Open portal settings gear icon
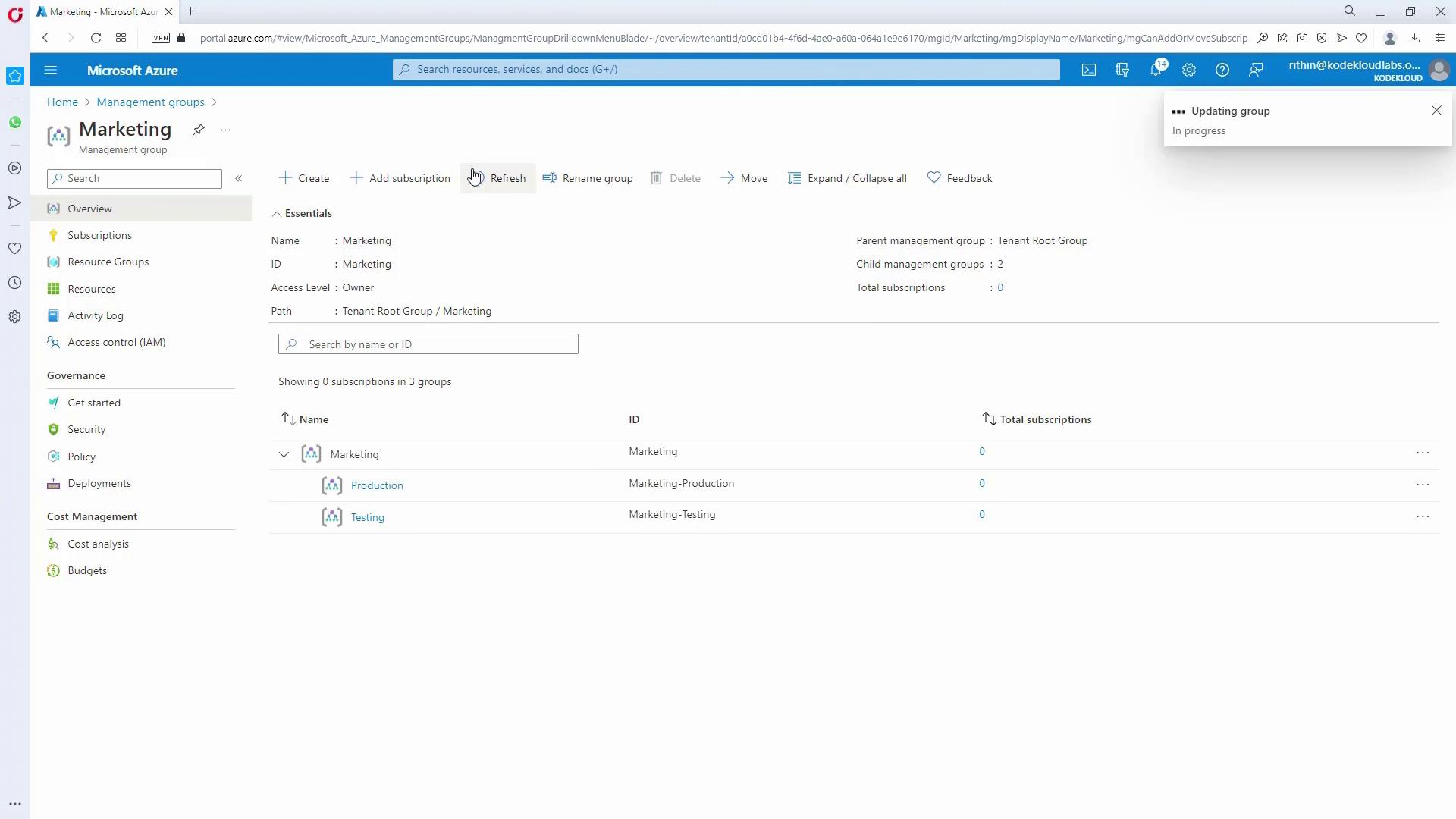Image resolution: width=1456 pixels, height=819 pixels. pos(1188,70)
